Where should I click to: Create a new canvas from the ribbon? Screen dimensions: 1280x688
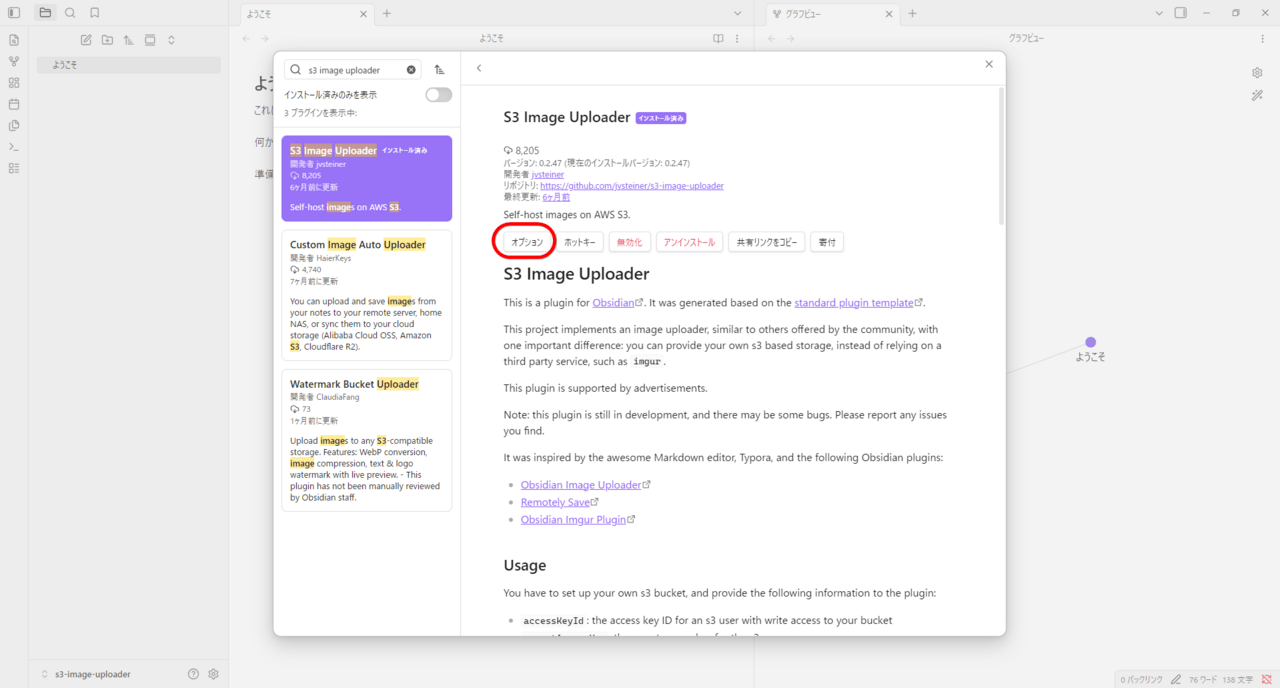pyautogui.click(x=14, y=83)
